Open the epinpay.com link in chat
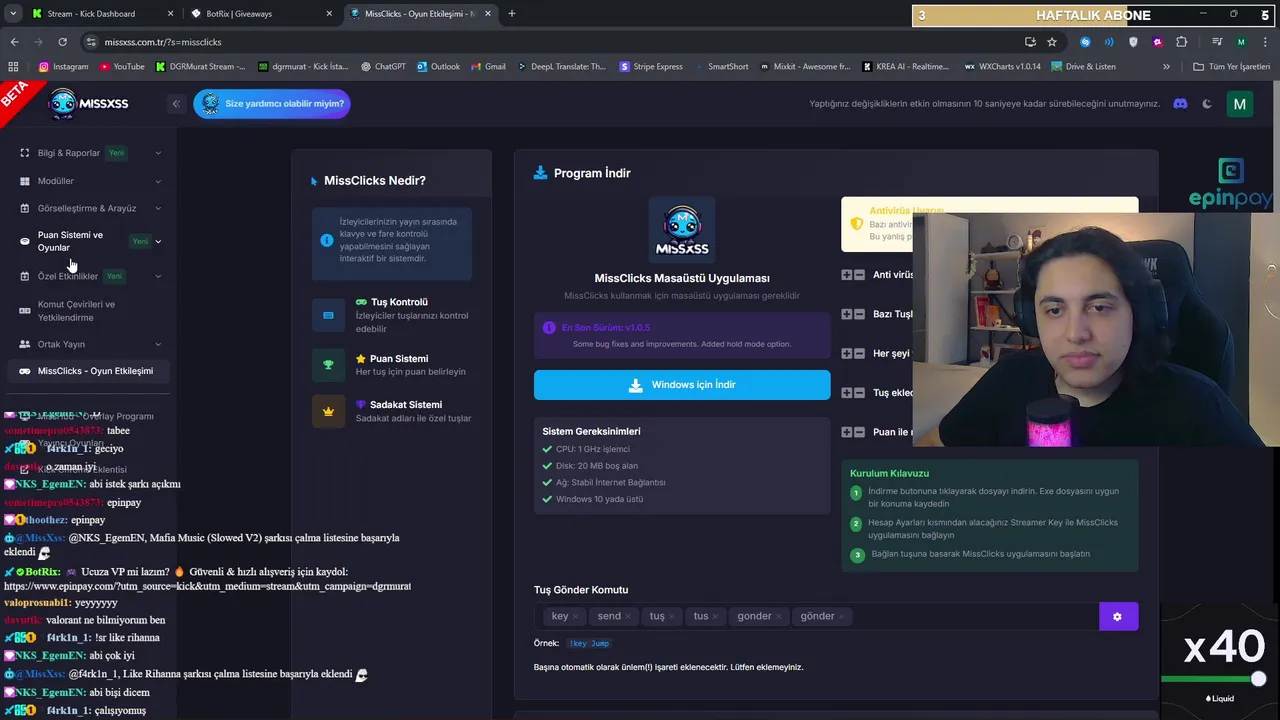The height and width of the screenshot is (720, 1280). [x=207, y=586]
